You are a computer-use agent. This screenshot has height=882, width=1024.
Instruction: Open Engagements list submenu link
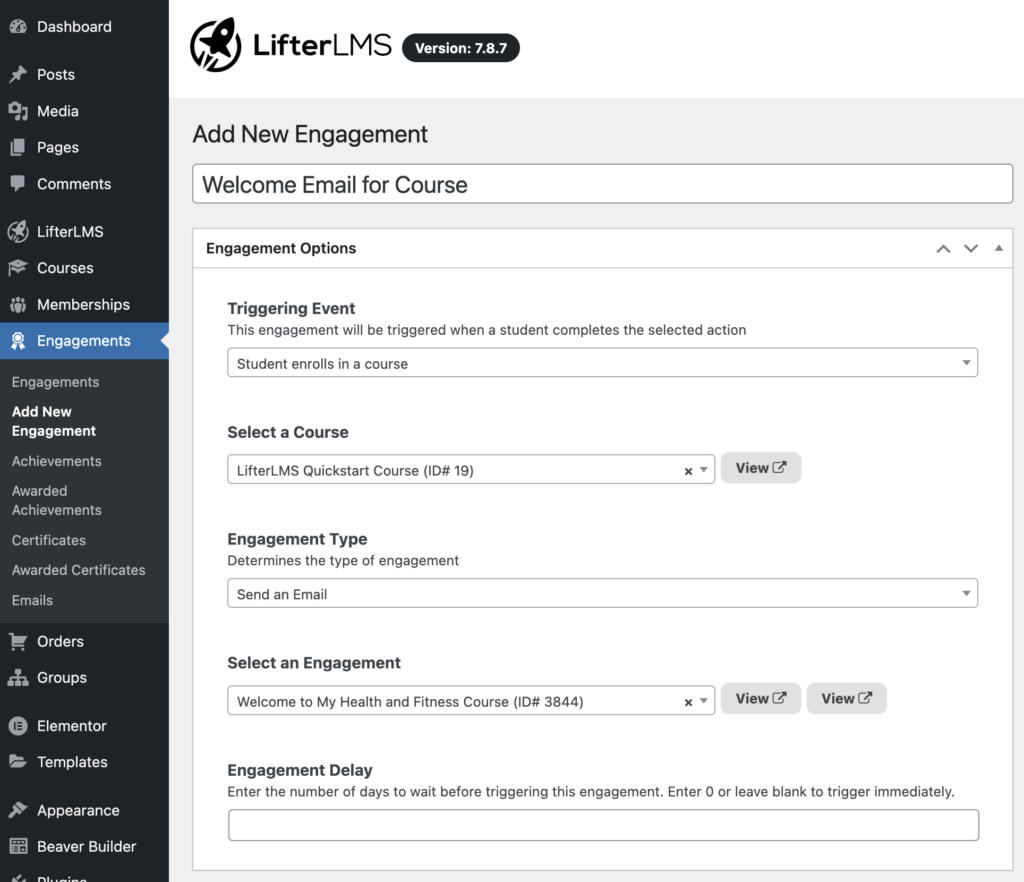tap(56, 382)
